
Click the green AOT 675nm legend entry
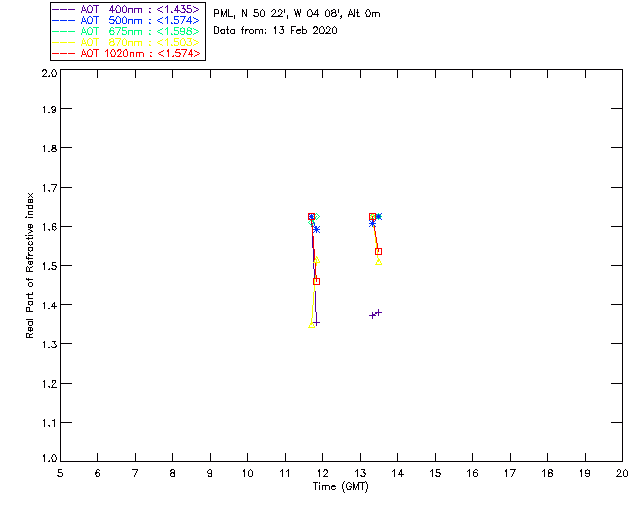(126, 31)
